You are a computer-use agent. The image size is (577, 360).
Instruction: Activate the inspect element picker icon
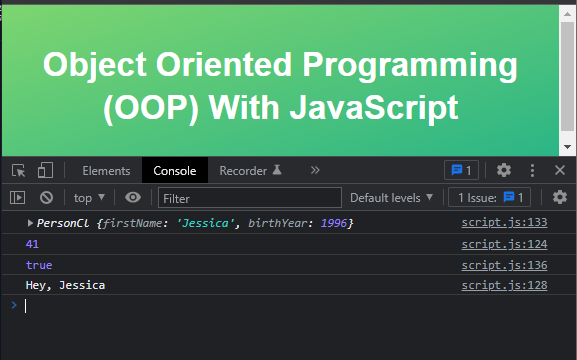pyautogui.click(x=18, y=170)
